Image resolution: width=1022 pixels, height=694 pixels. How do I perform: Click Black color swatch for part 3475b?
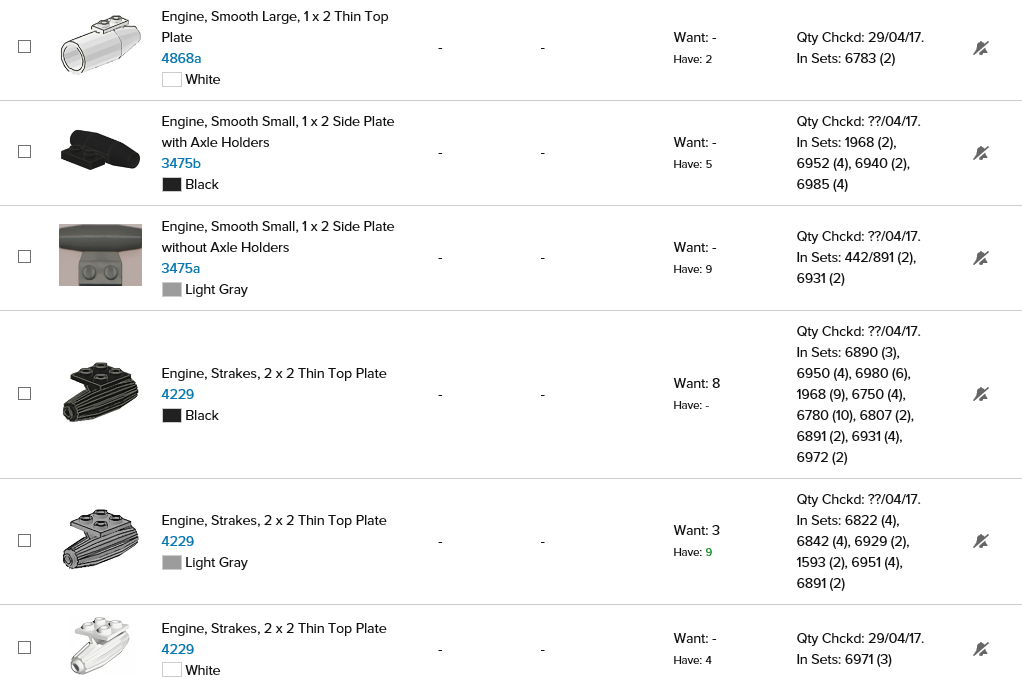(x=171, y=185)
